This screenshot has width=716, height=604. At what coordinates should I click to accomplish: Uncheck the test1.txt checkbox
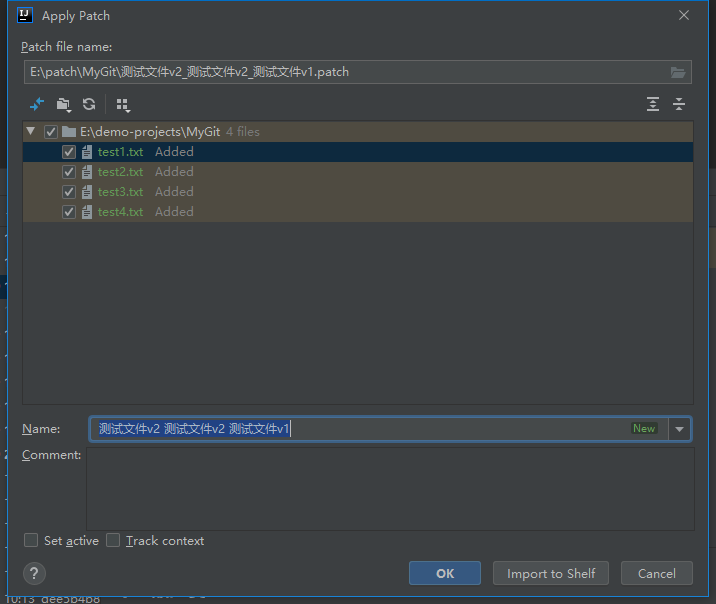69,152
